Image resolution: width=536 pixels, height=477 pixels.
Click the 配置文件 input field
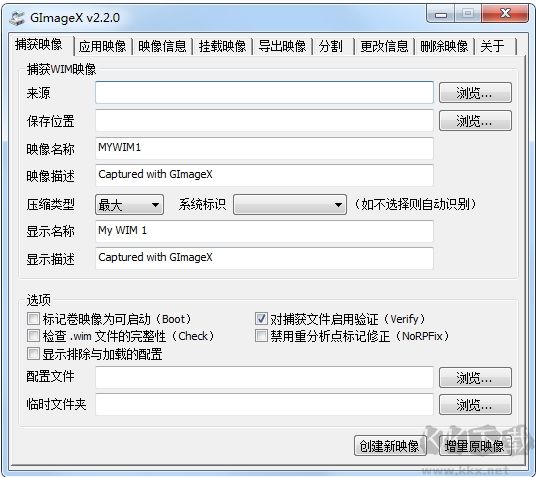[x=264, y=377]
